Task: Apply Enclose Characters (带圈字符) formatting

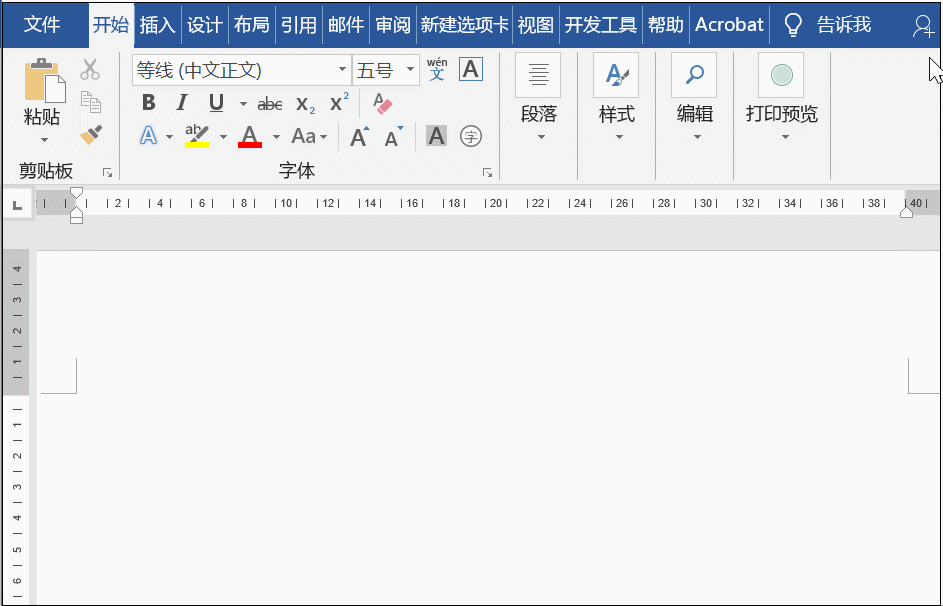Action: [x=470, y=136]
